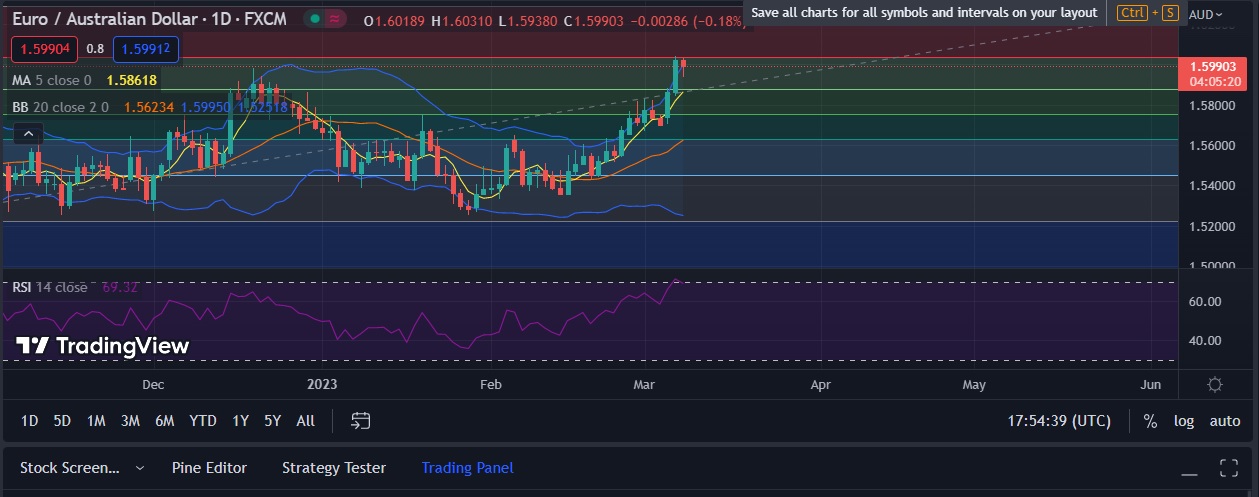Toggle percent scale mode
Viewport: 1259px width, 497px height.
click(x=1150, y=421)
